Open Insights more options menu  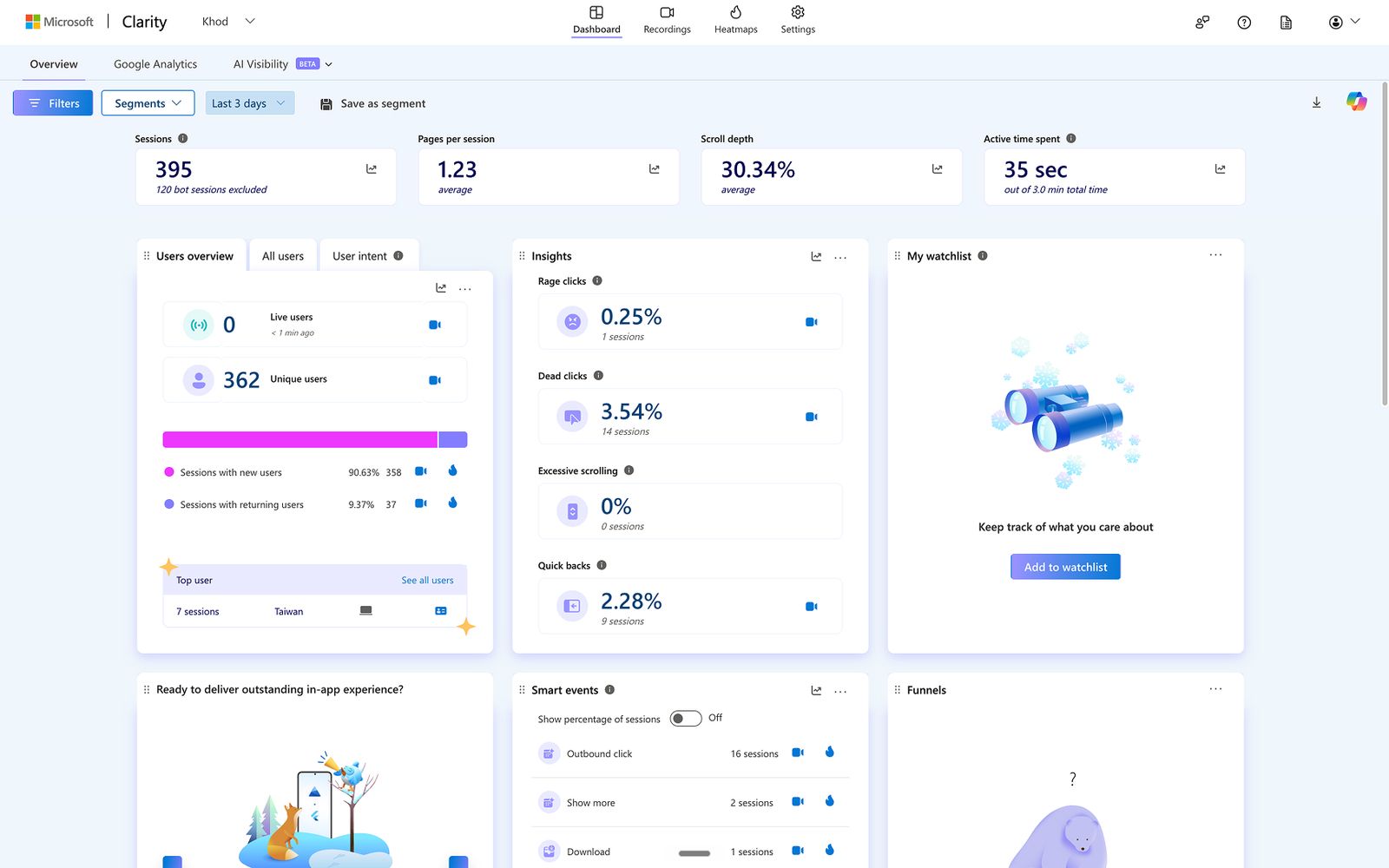pyautogui.click(x=840, y=258)
